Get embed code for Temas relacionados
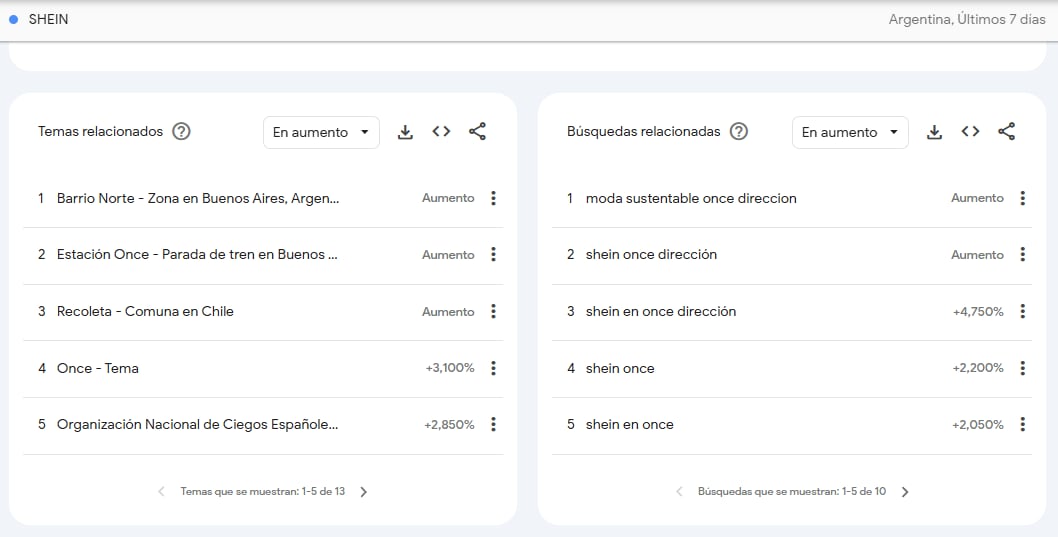The width and height of the screenshot is (1058, 537). [x=441, y=132]
